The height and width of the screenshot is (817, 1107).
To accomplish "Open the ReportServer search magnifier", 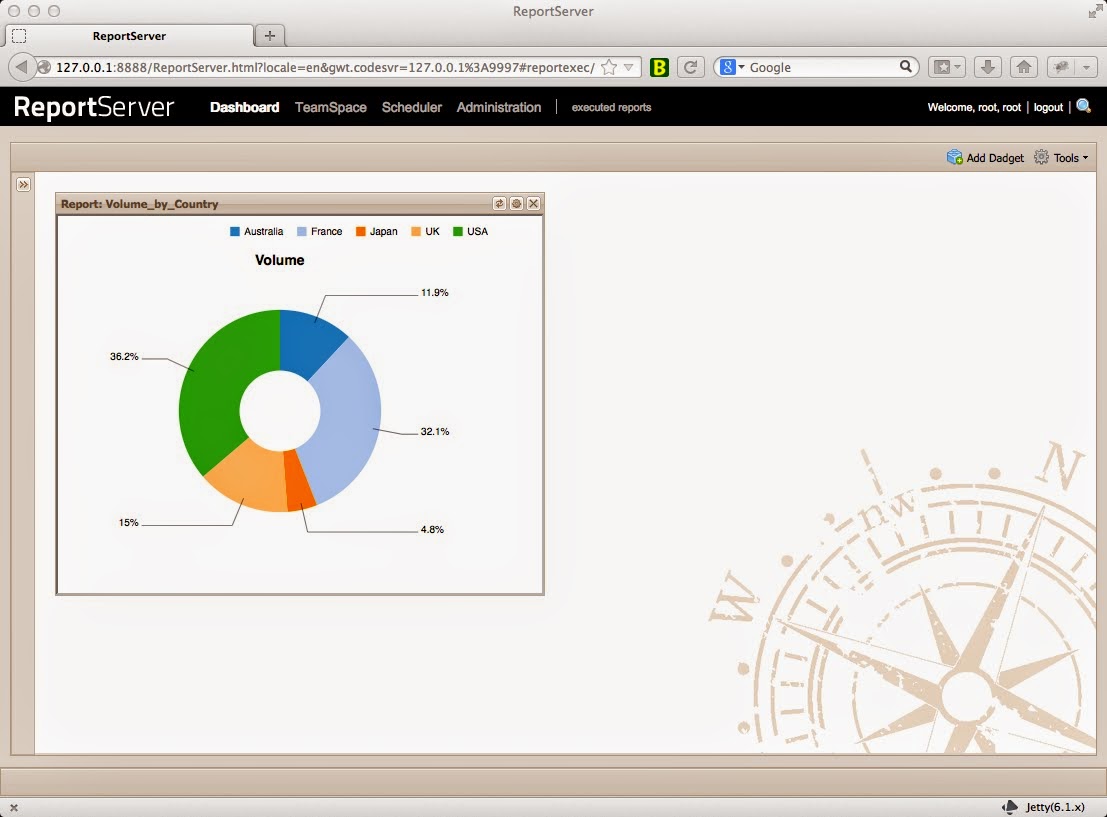I will (1084, 107).
